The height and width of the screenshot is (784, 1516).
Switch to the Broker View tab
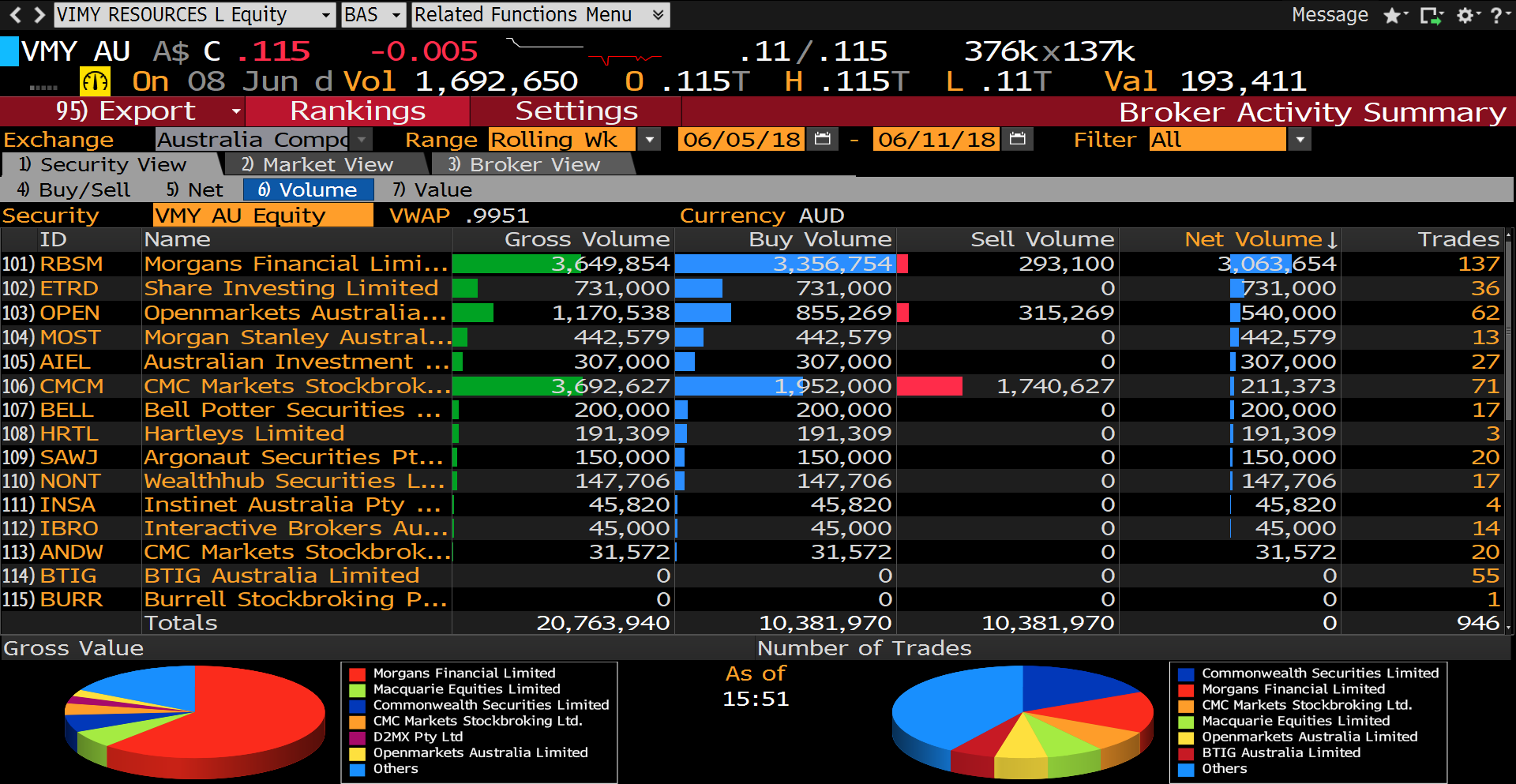(532, 164)
